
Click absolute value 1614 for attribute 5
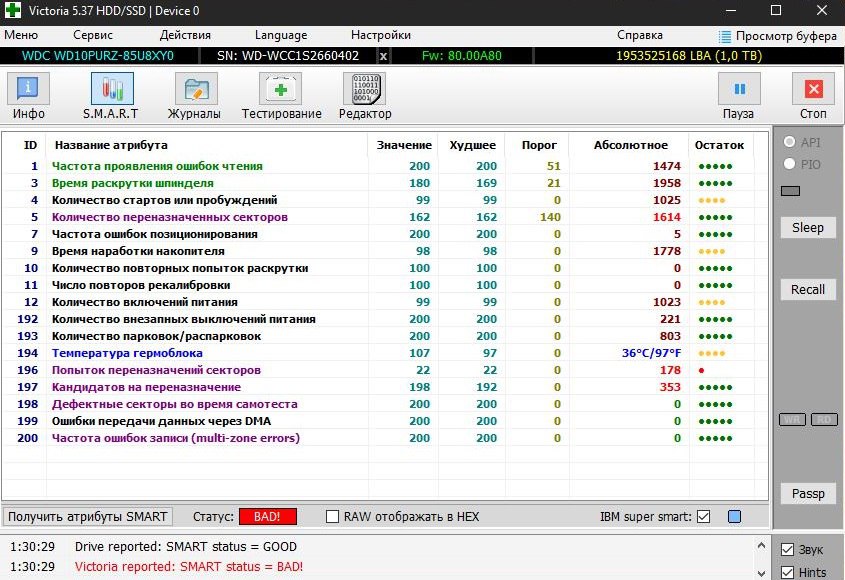coord(667,217)
